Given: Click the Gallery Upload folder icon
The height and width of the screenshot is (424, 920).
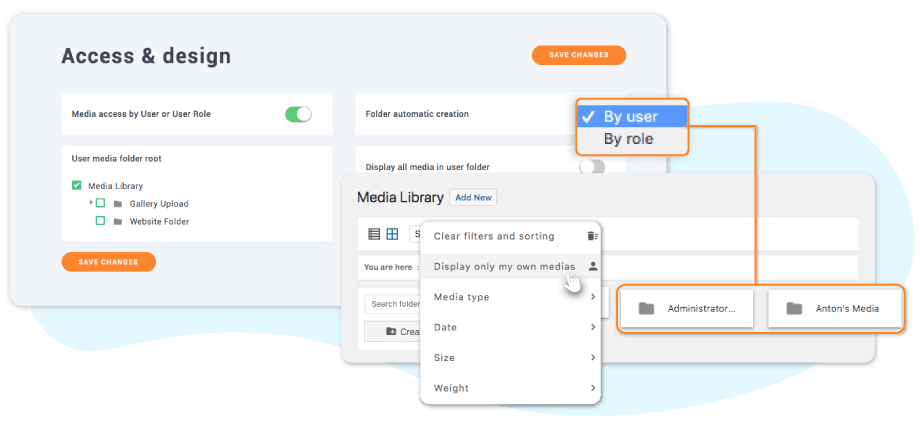Looking at the screenshot, I should coord(118,204).
